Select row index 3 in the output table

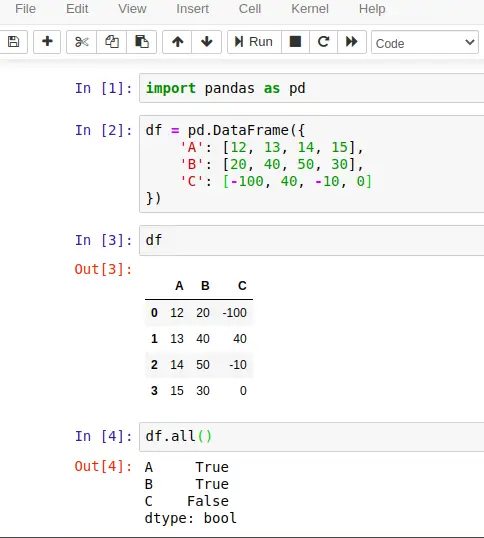(154, 390)
